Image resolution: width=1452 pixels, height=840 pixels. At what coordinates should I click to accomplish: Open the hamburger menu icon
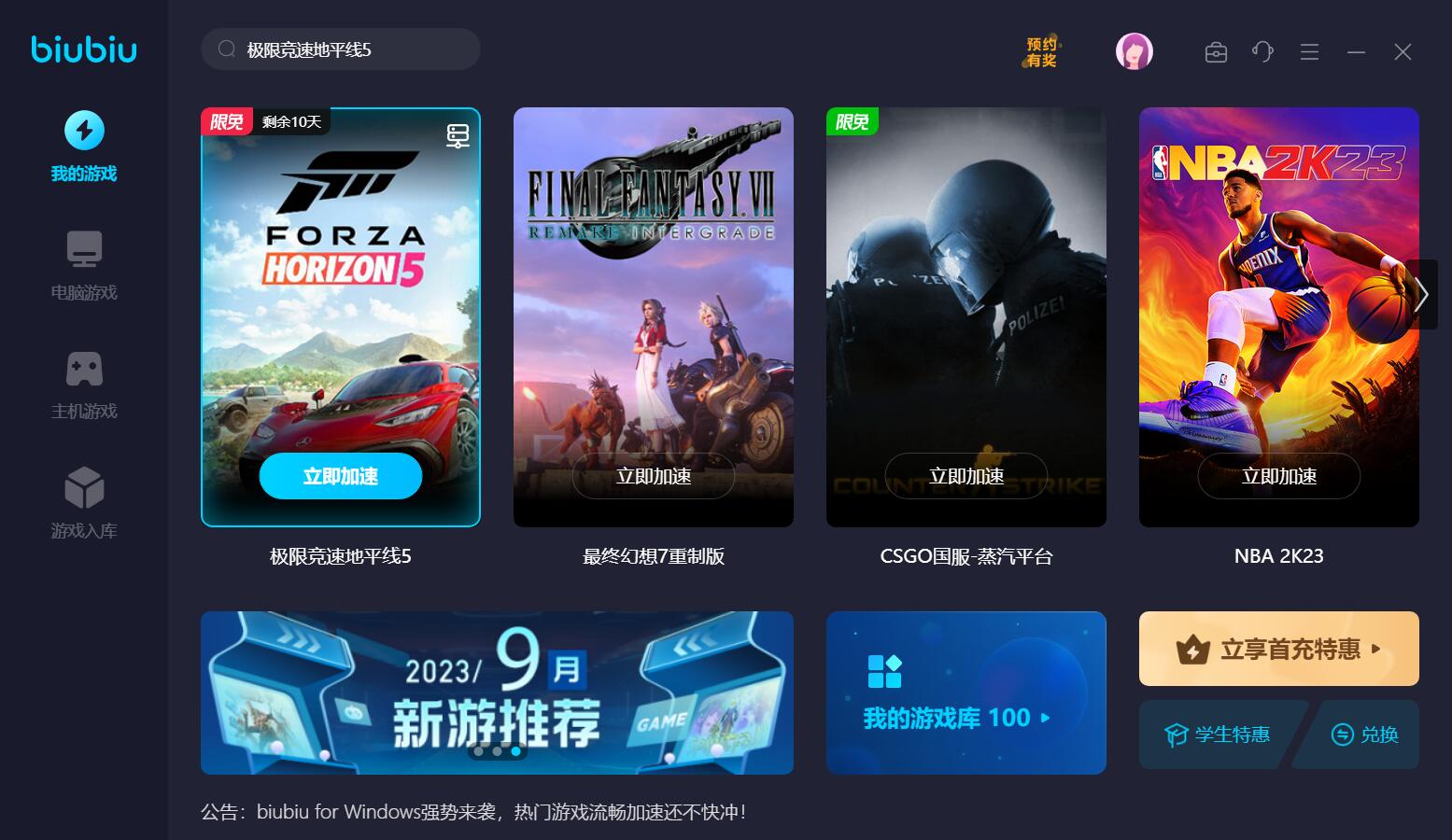[1309, 52]
